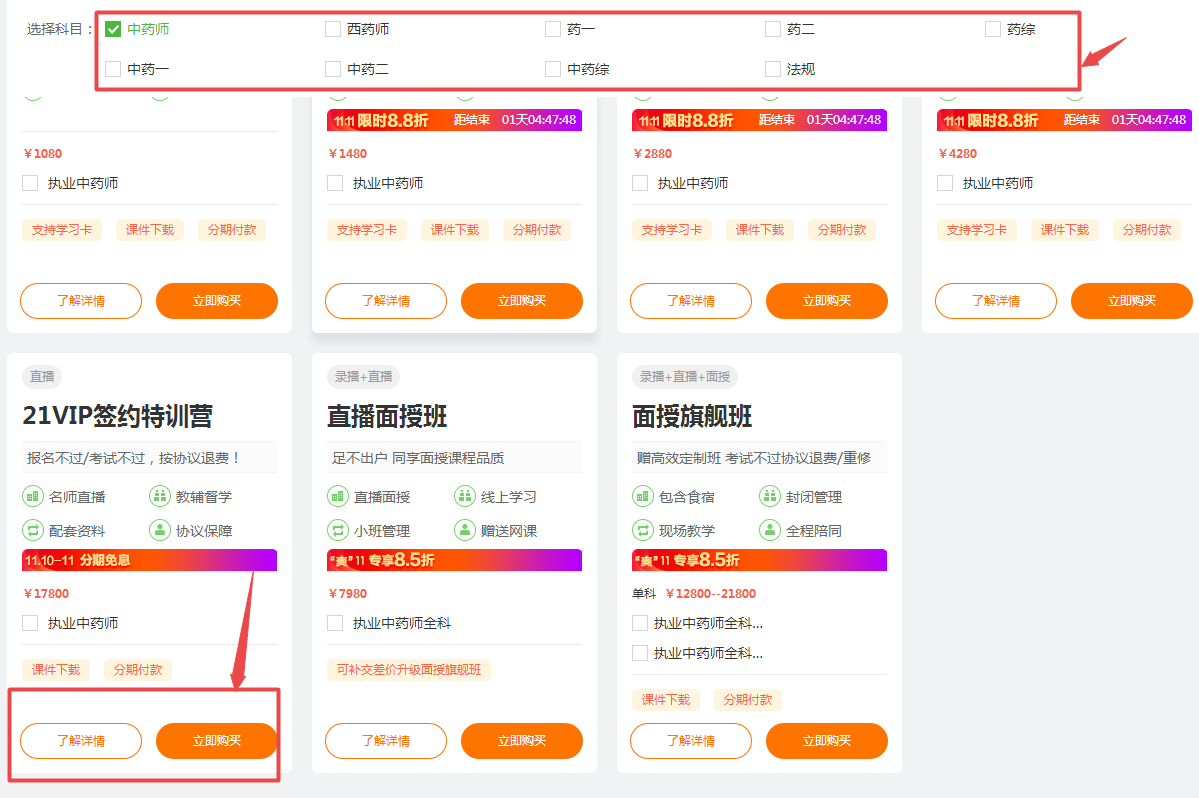Click the 可补交差价升级面授旗舰班 tag

click(409, 670)
